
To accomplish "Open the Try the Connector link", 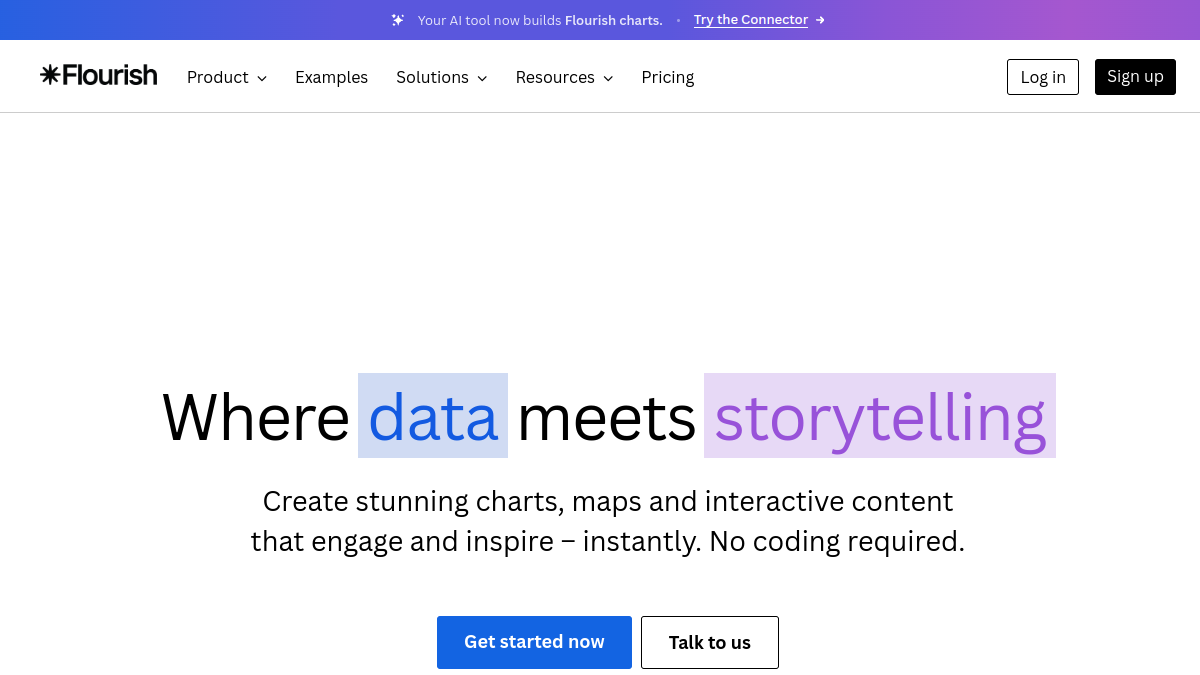I will pyautogui.click(x=751, y=20).
